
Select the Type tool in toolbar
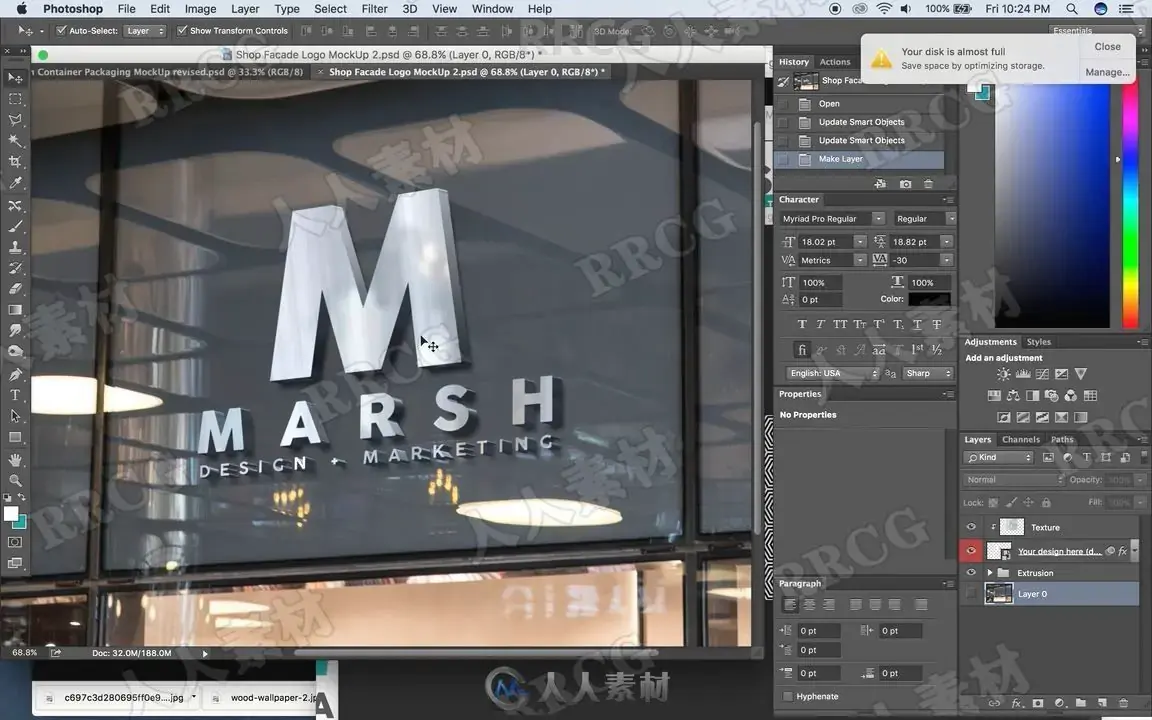coord(15,395)
